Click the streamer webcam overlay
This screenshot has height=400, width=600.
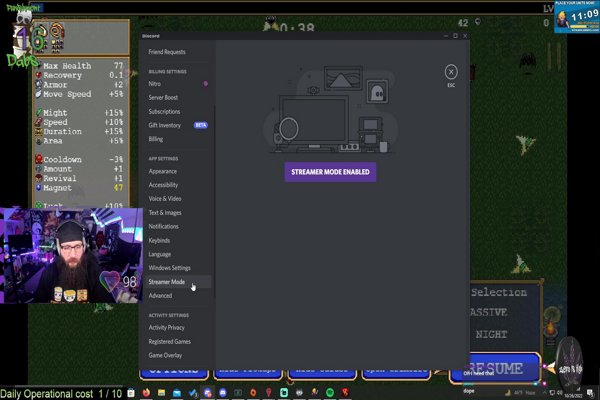[x=71, y=256]
